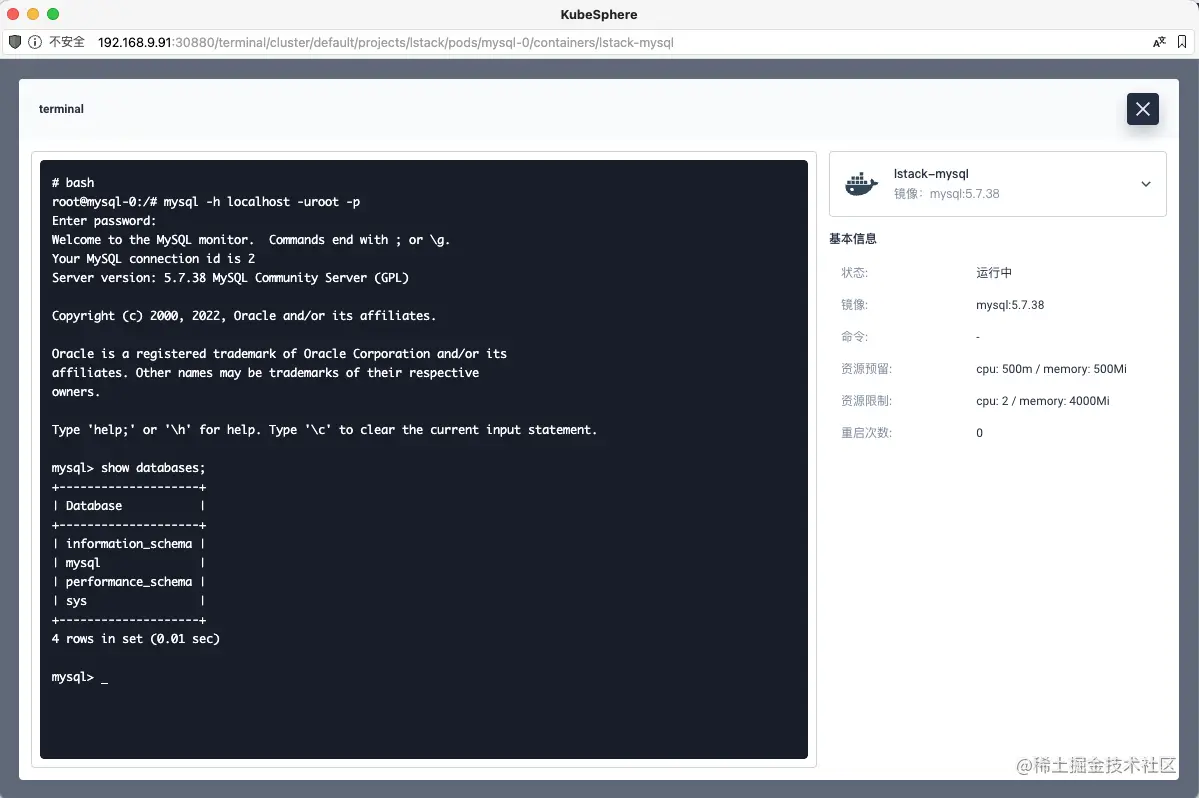
Task: Click the status value 运行中
Action: (993, 273)
